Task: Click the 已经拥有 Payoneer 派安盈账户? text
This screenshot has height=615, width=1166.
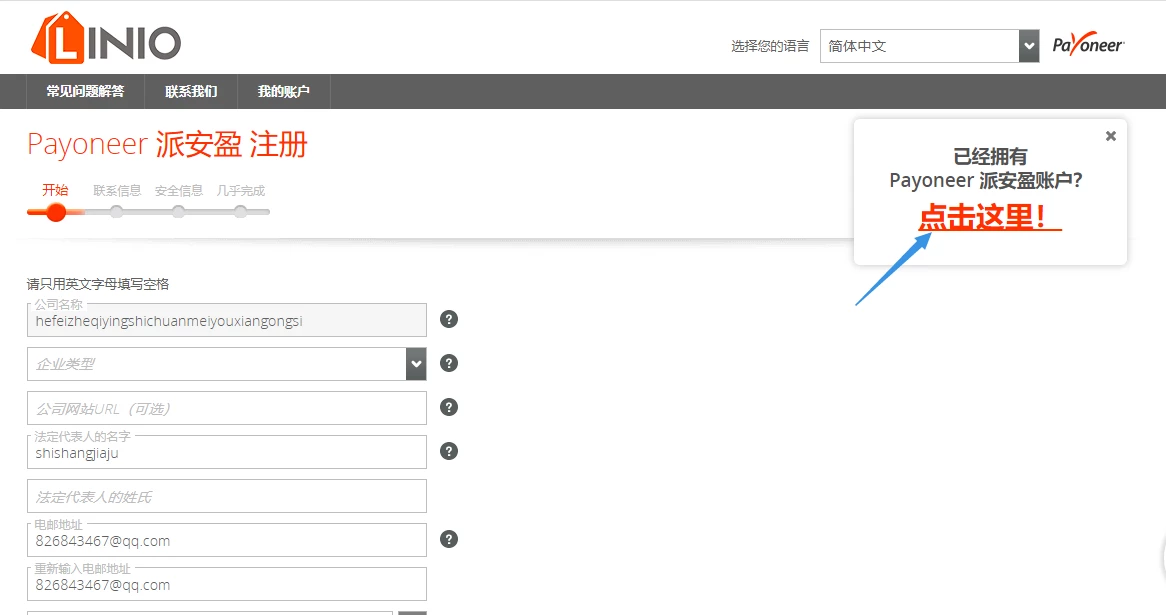Action: 986,169
